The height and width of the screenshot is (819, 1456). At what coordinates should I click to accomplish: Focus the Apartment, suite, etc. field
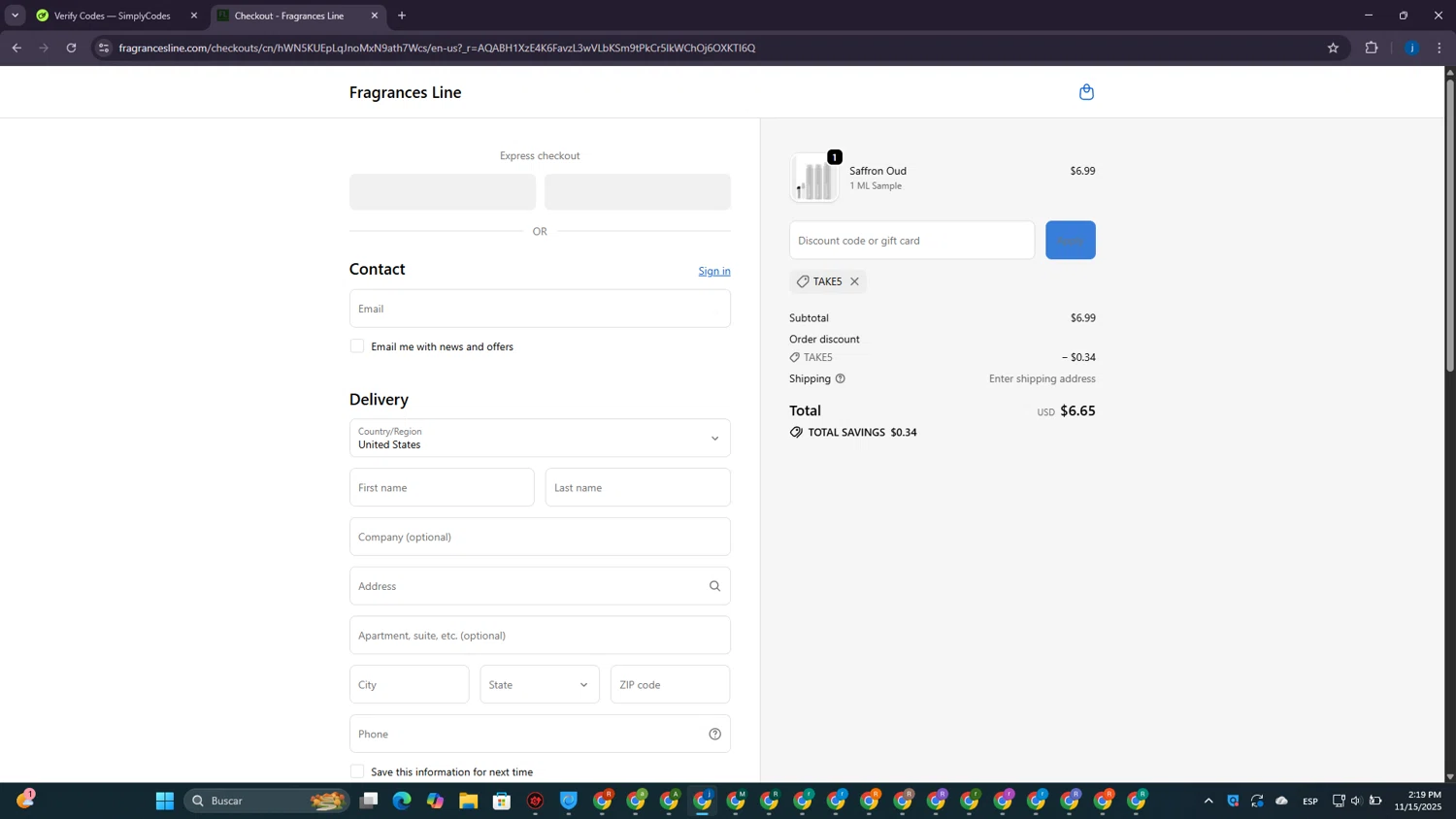pos(540,636)
